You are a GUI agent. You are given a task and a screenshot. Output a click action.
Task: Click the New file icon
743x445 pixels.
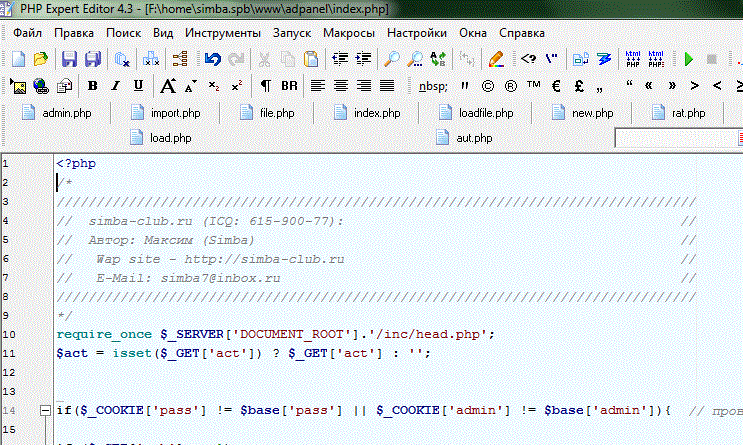coord(17,59)
